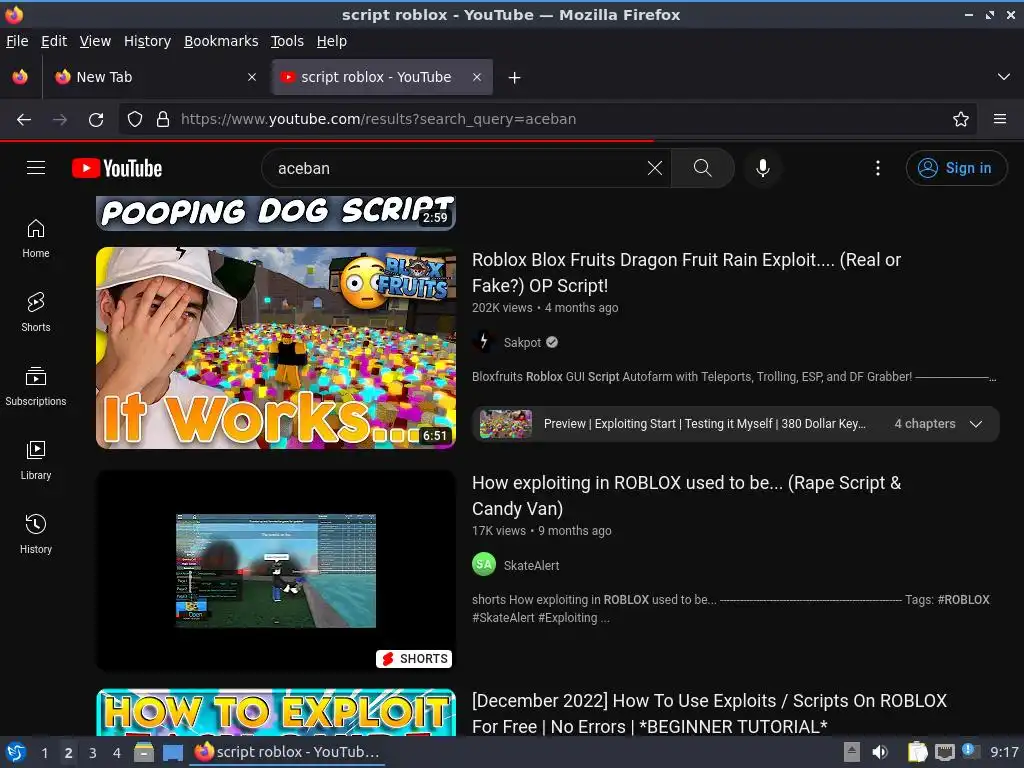Click the clipboard icon in the system tray
Screen dimensions: 1024x768
click(x=917, y=752)
